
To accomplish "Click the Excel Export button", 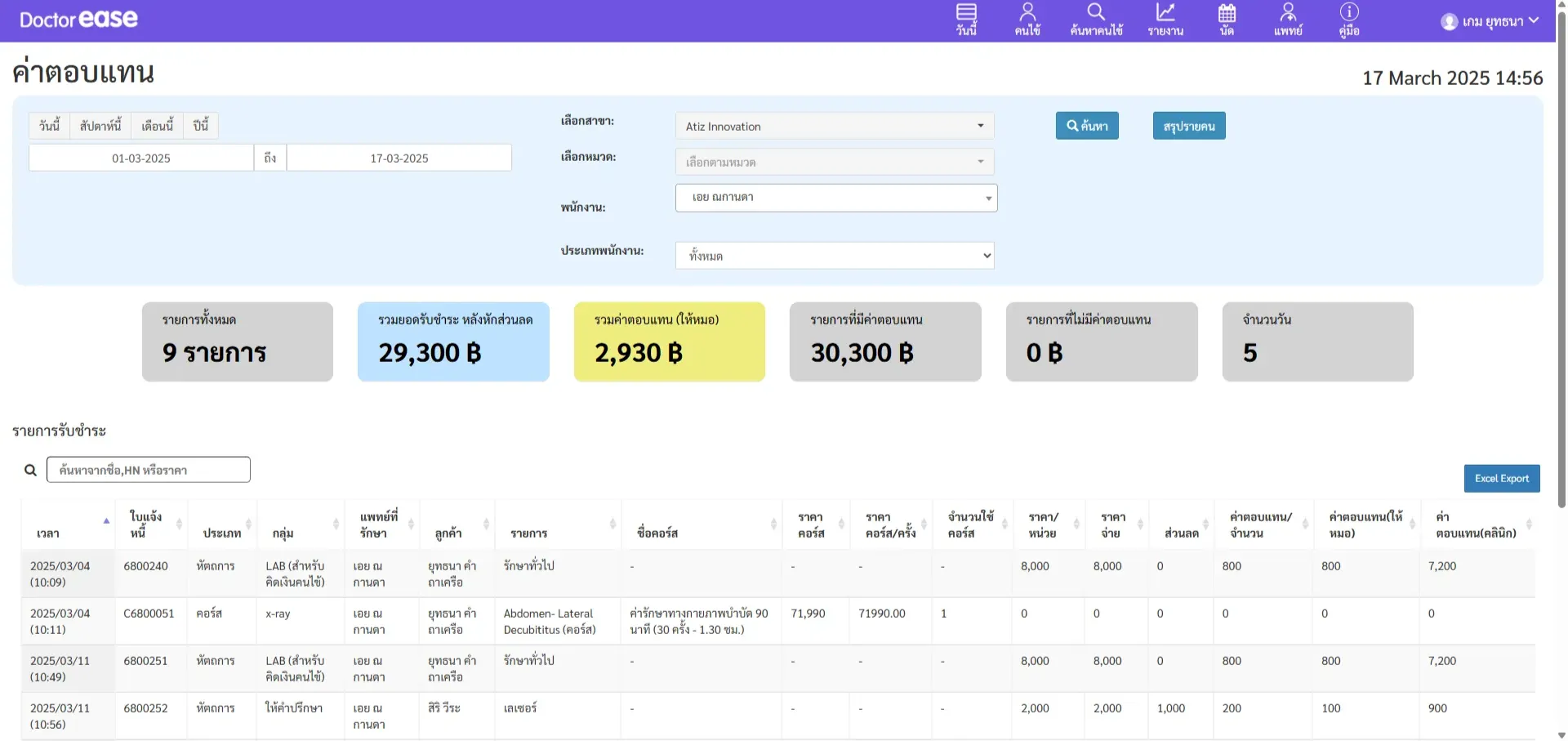I will [x=1501, y=479].
